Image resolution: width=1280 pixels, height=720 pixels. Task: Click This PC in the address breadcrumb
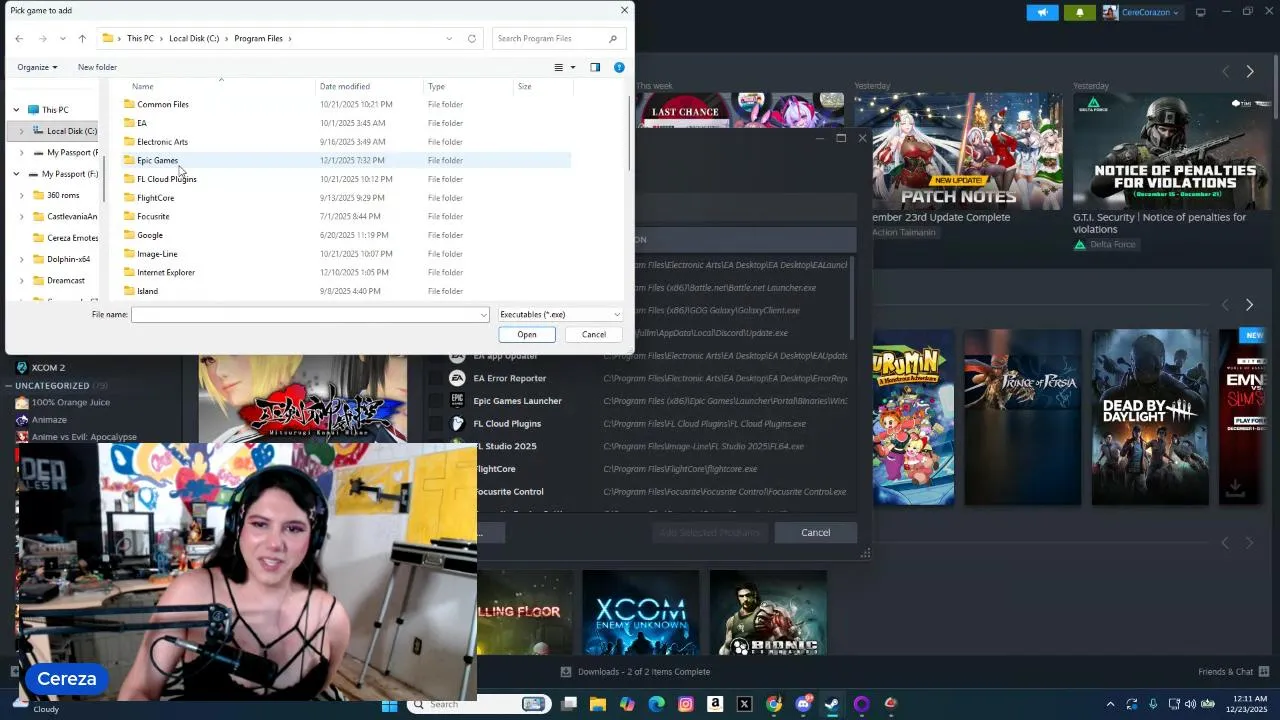[140, 38]
